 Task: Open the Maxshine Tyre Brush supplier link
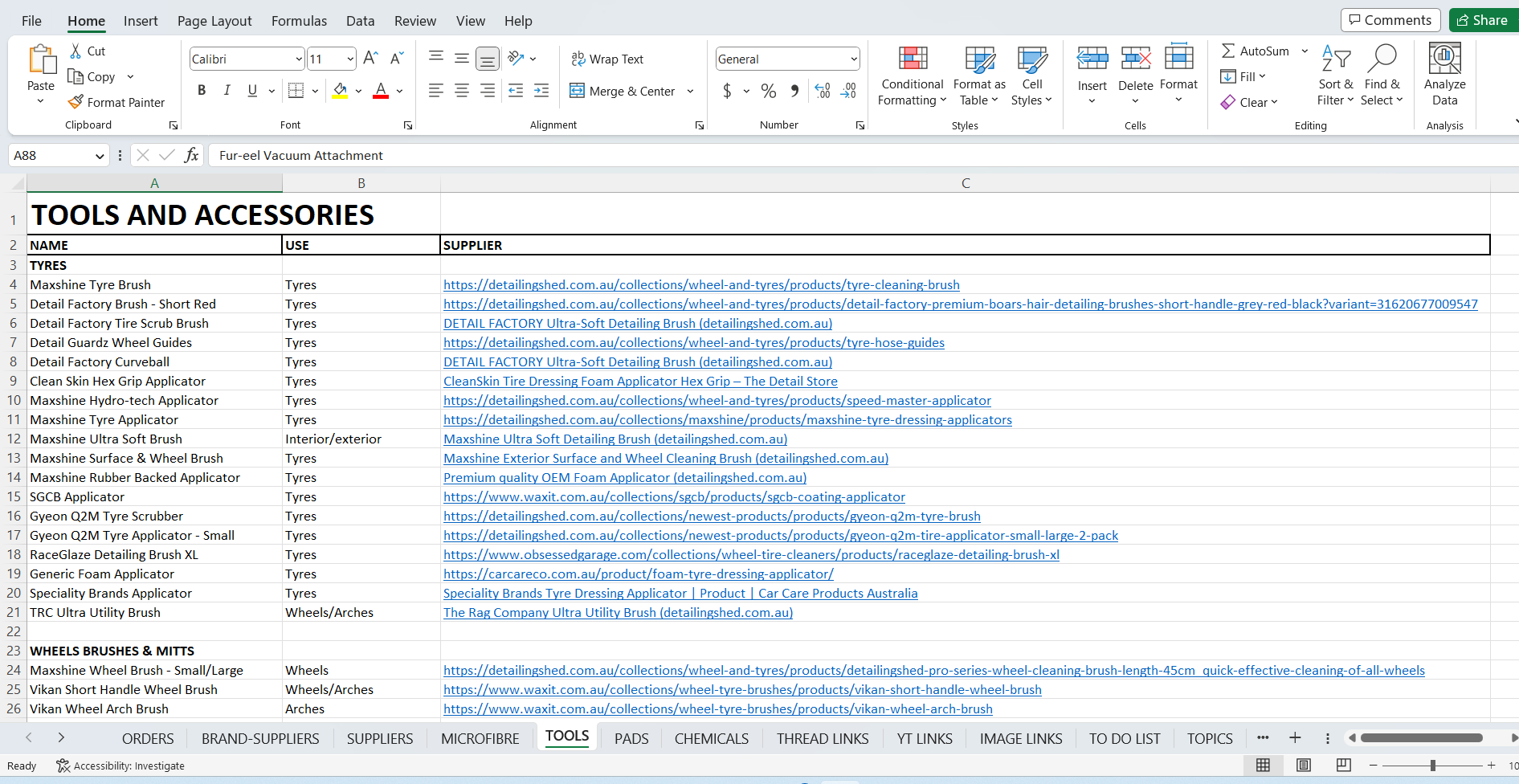point(701,284)
